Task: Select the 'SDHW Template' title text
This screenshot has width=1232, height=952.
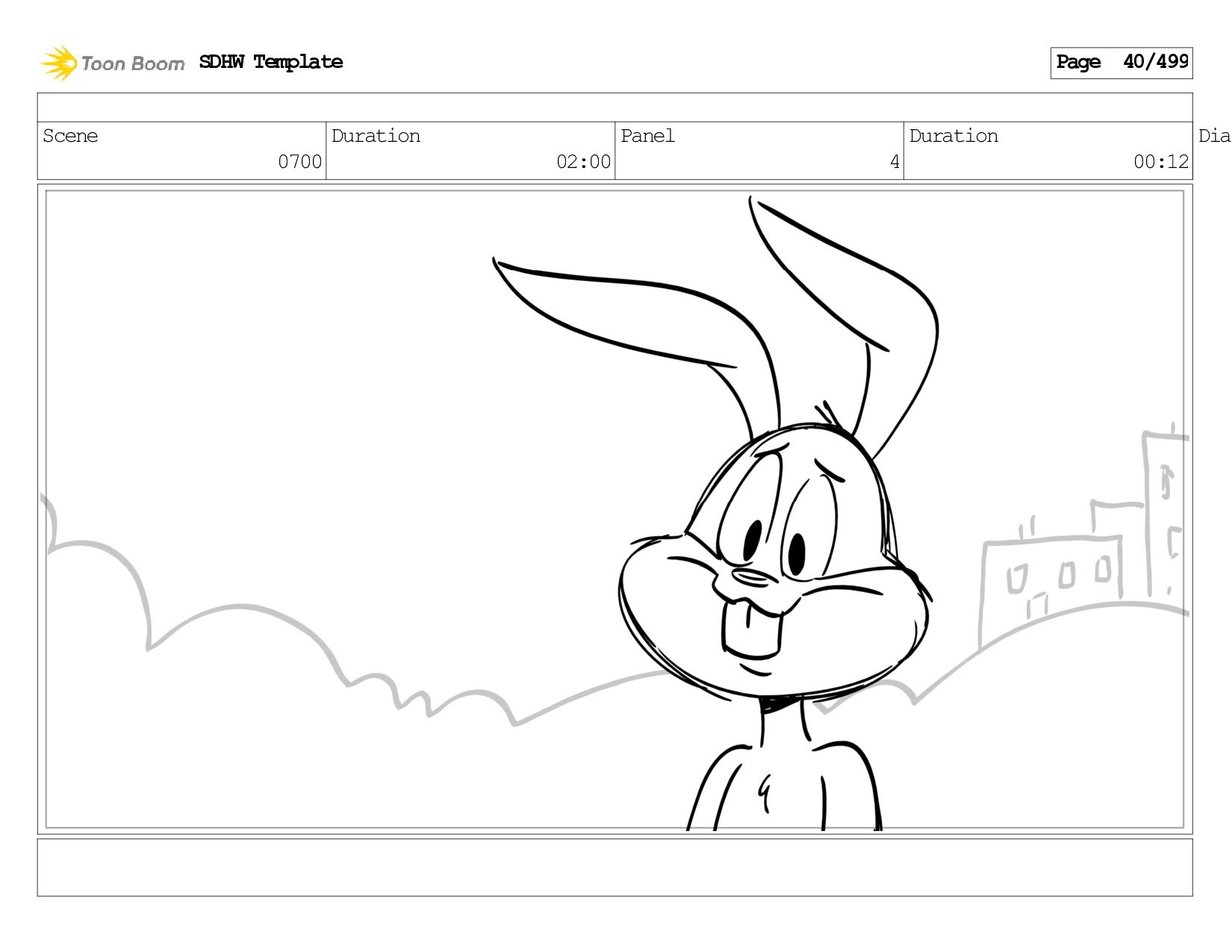Action: point(271,62)
